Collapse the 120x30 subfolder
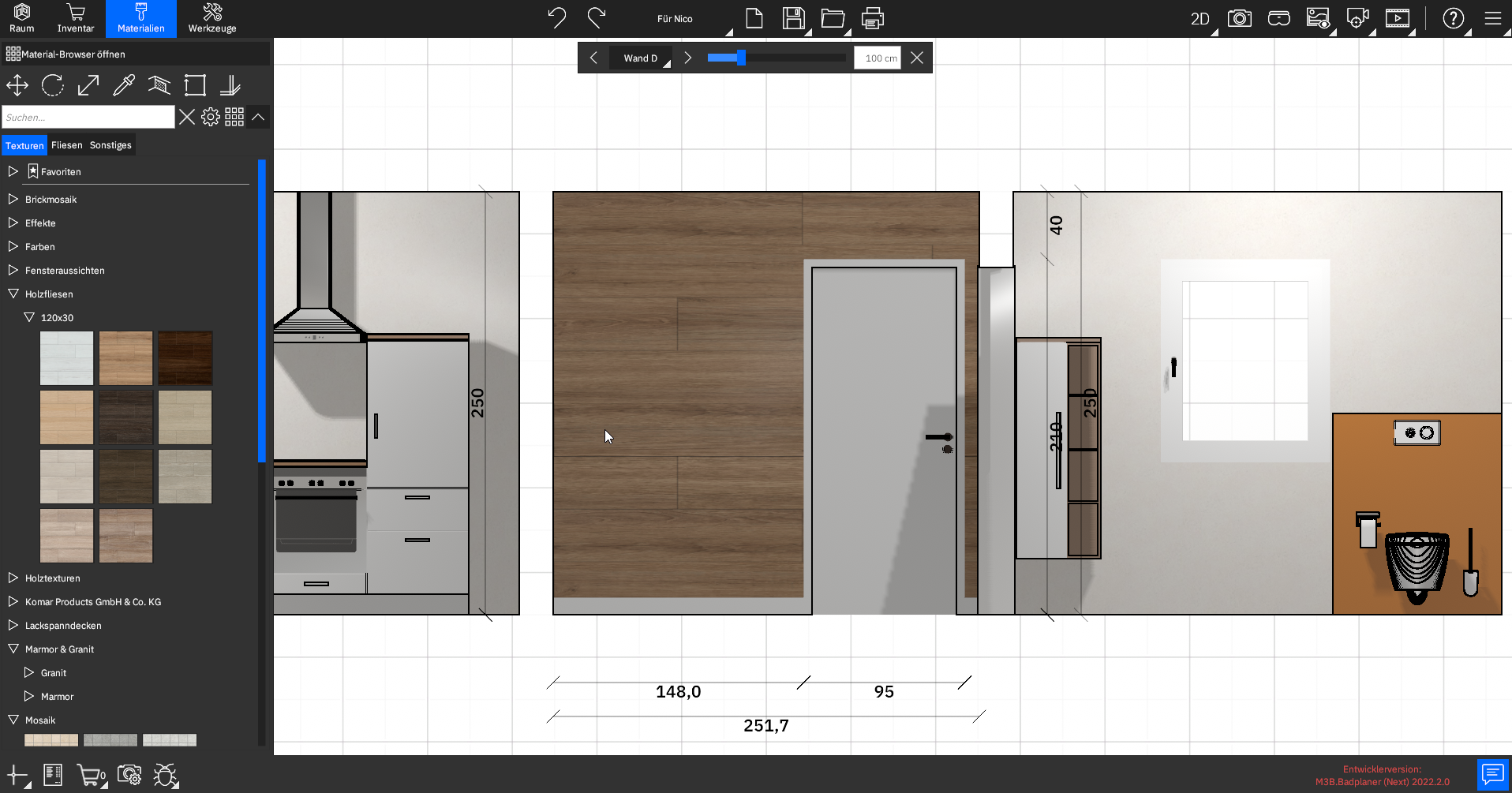The height and width of the screenshot is (793, 1512). tap(29, 317)
